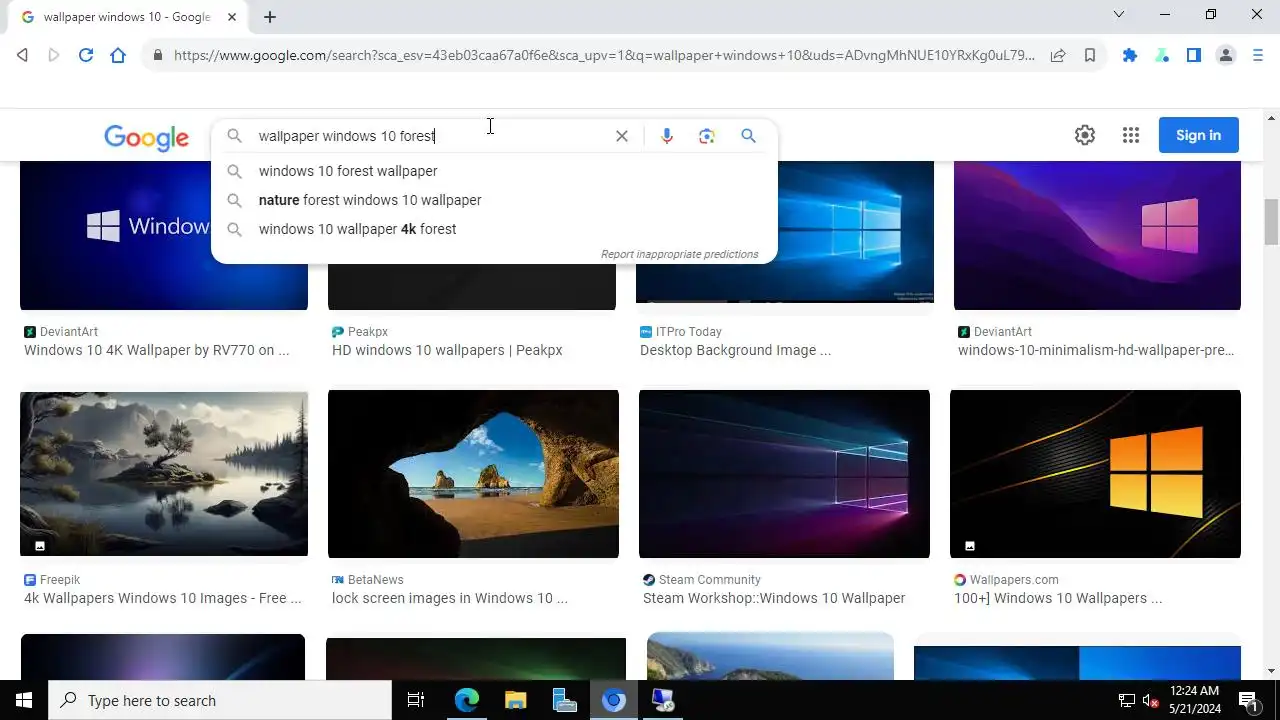Clear the search box with the X
The width and height of the screenshot is (1280, 720).
pos(622,136)
